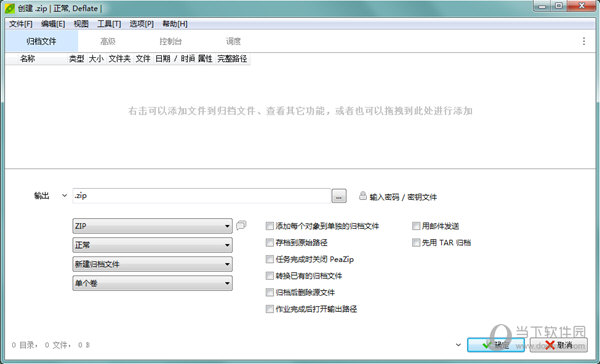Screen dimensions: 600x364
Task: Click 输入密码 / 密钥文件 link
Action: pos(403,197)
